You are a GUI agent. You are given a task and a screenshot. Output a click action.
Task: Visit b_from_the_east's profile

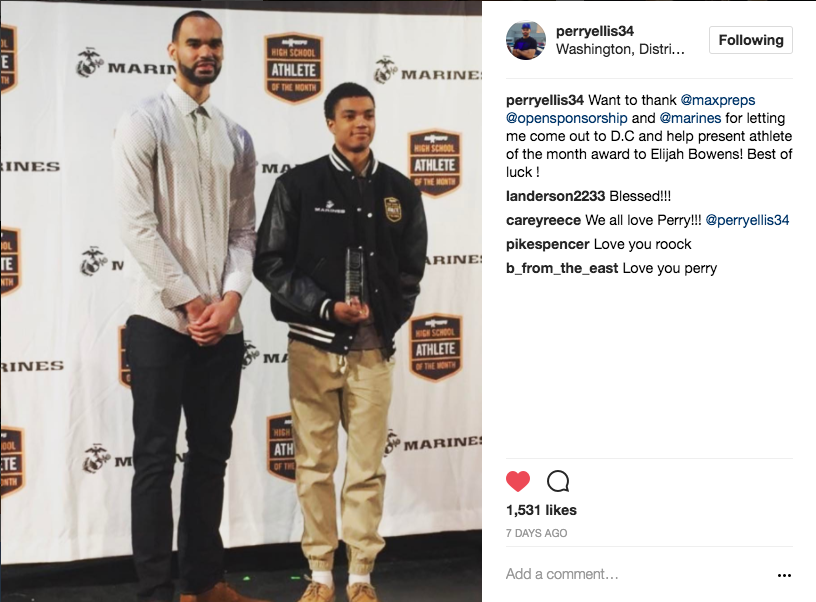coord(562,268)
